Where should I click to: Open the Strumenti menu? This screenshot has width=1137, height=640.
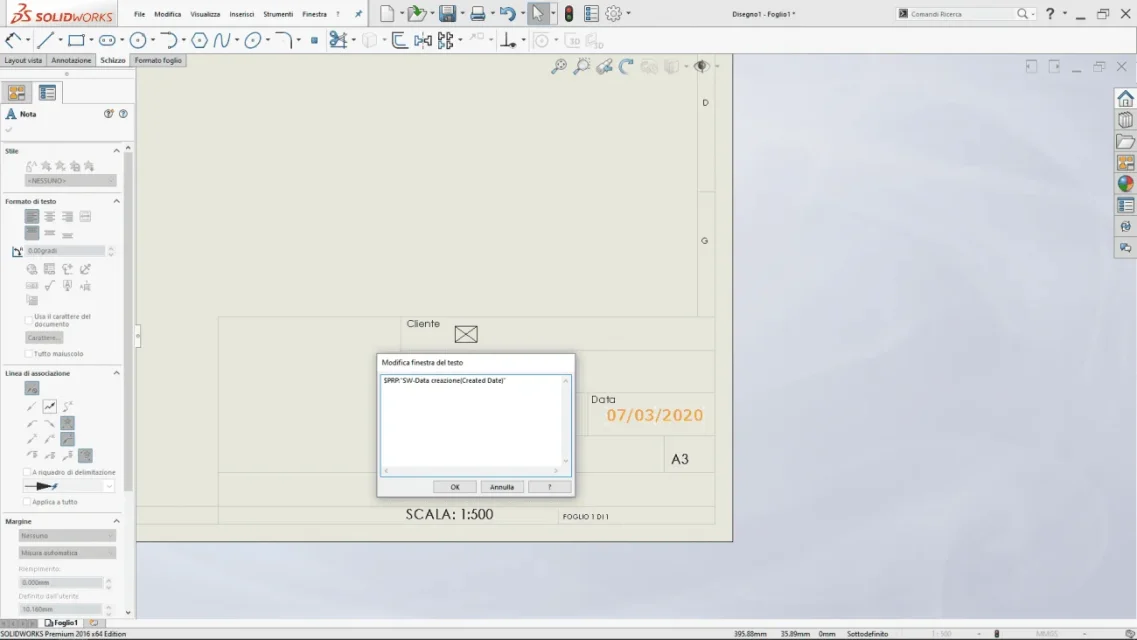tap(278, 14)
